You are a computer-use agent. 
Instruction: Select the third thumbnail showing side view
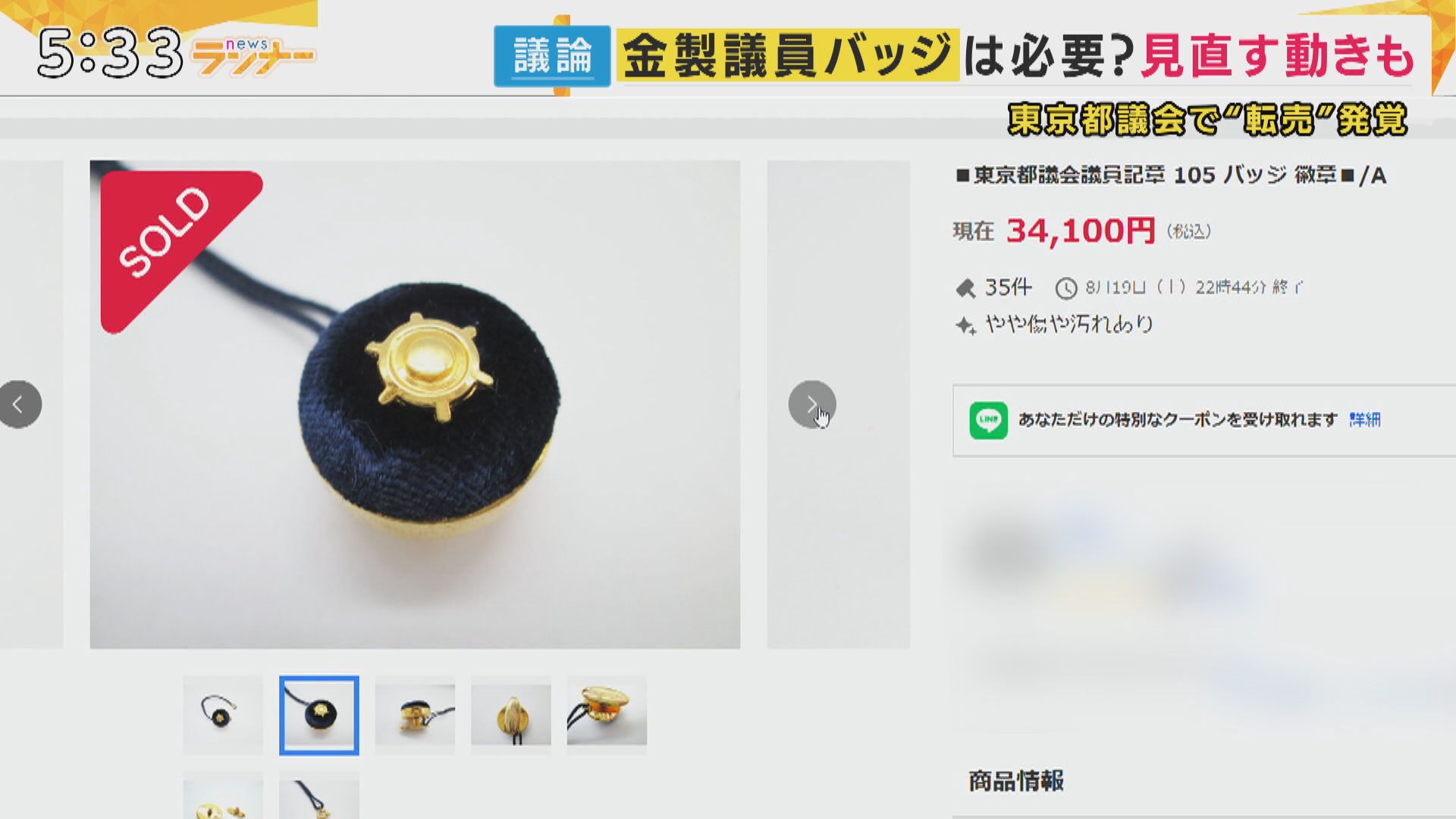(x=415, y=715)
